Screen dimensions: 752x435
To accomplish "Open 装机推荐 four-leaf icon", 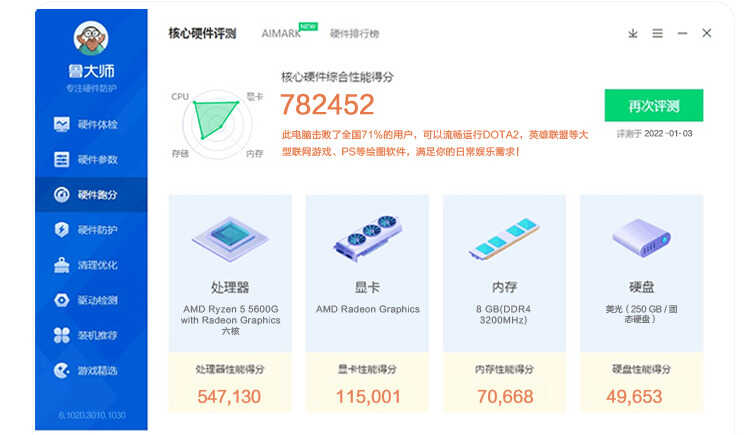I will click(61, 335).
